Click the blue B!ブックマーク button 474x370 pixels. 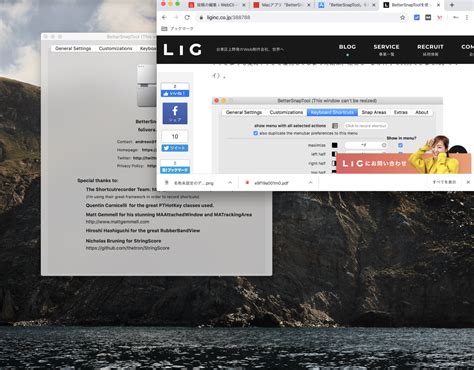pos(175,170)
